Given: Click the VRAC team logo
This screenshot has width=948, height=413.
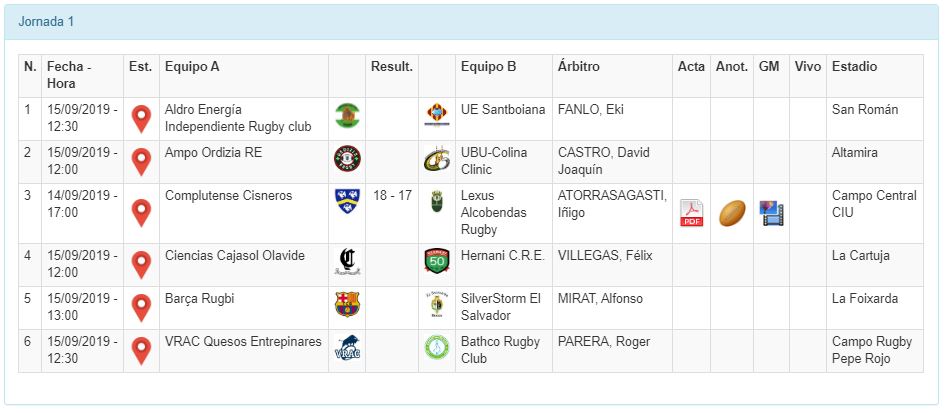Looking at the screenshot, I should (347, 347).
